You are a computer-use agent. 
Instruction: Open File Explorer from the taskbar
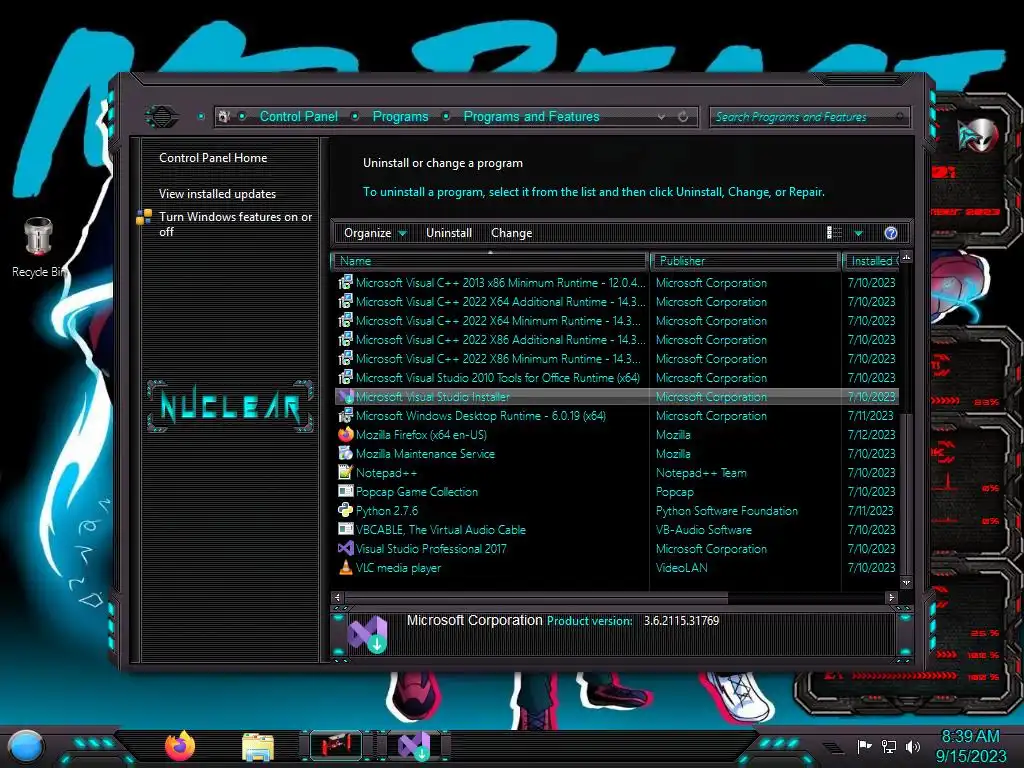pos(258,747)
